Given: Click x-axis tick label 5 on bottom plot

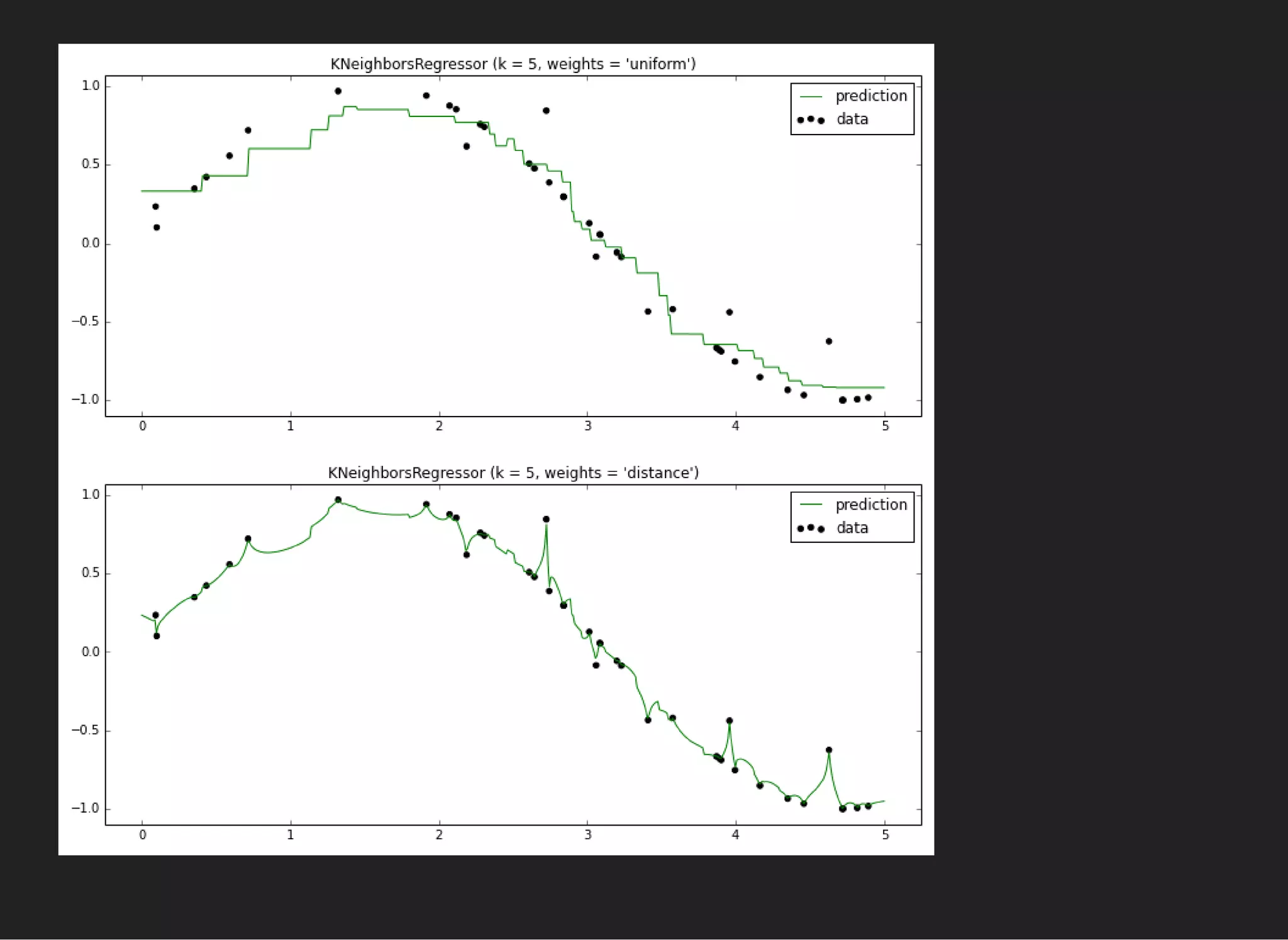Looking at the screenshot, I should (885, 835).
